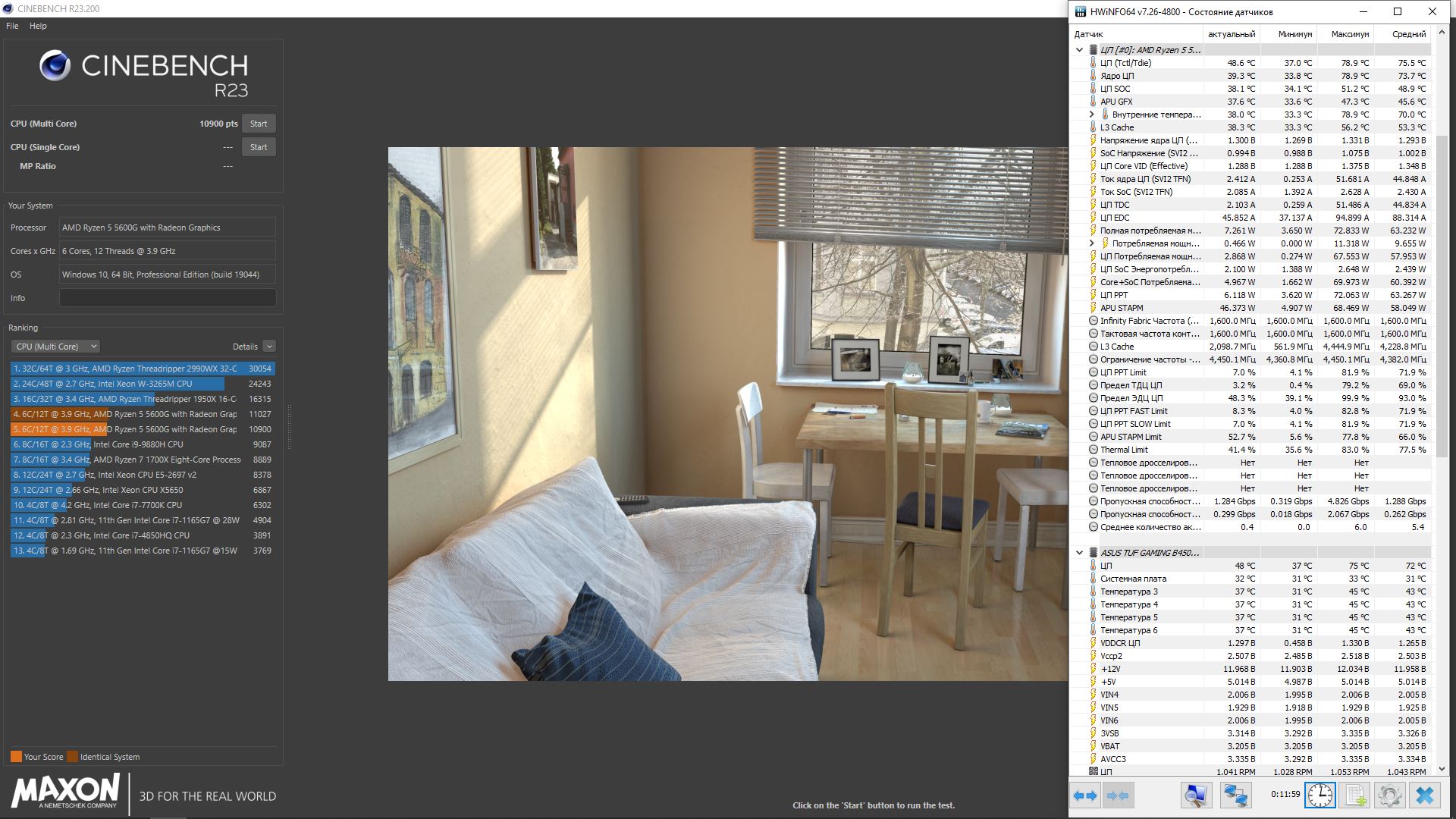This screenshot has height=819, width=1456.
Task: Open HWiNFO sensor settings gear
Action: [x=1390, y=795]
